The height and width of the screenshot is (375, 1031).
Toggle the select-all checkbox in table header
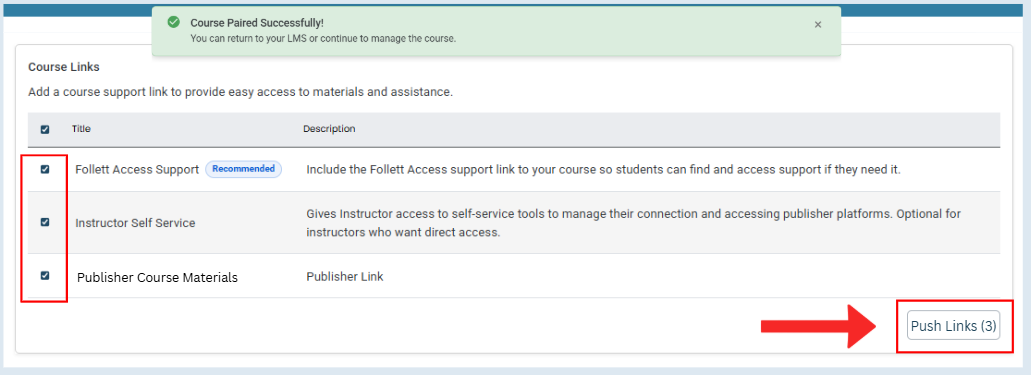pyautogui.click(x=45, y=130)
